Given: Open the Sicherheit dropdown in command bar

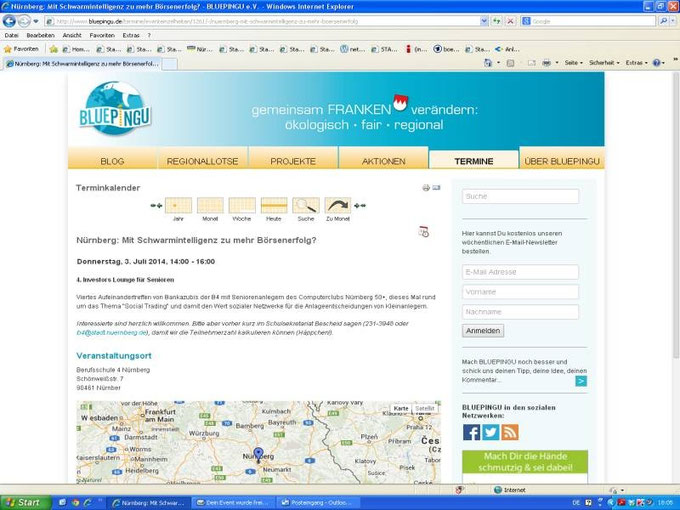Looking at the screenshot, I should point(604,63).
